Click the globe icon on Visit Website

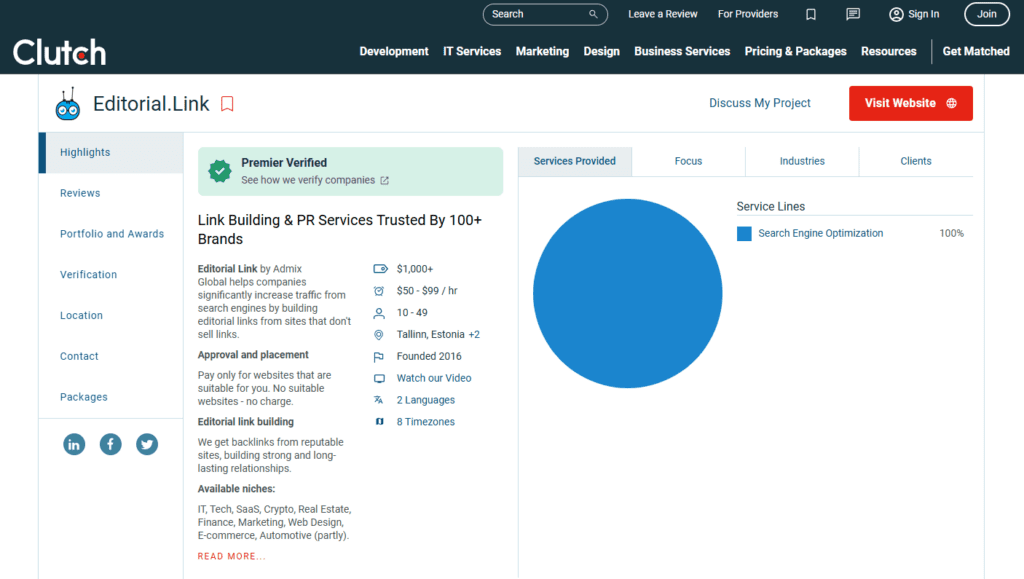pyautogui.click(x=952, y=103)
